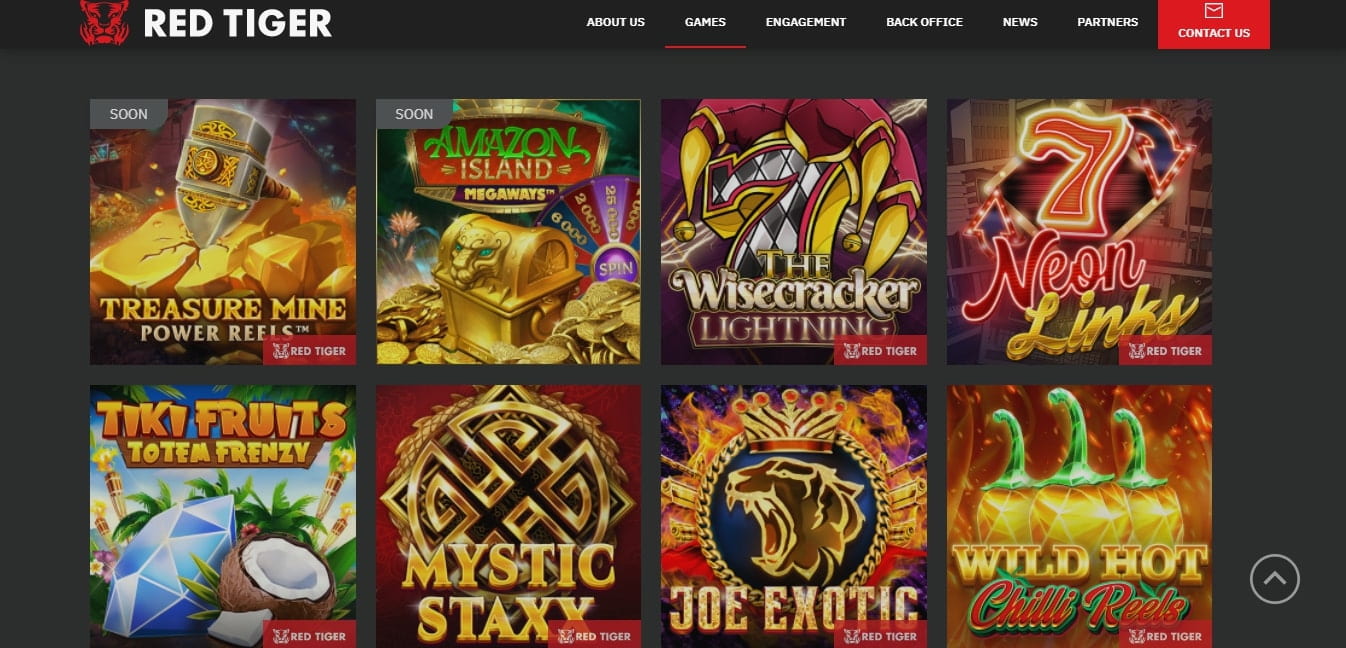
Task: Click the Red Tiger badge on Wild Hot Chilli Reels
Action: click(1167, 635)
